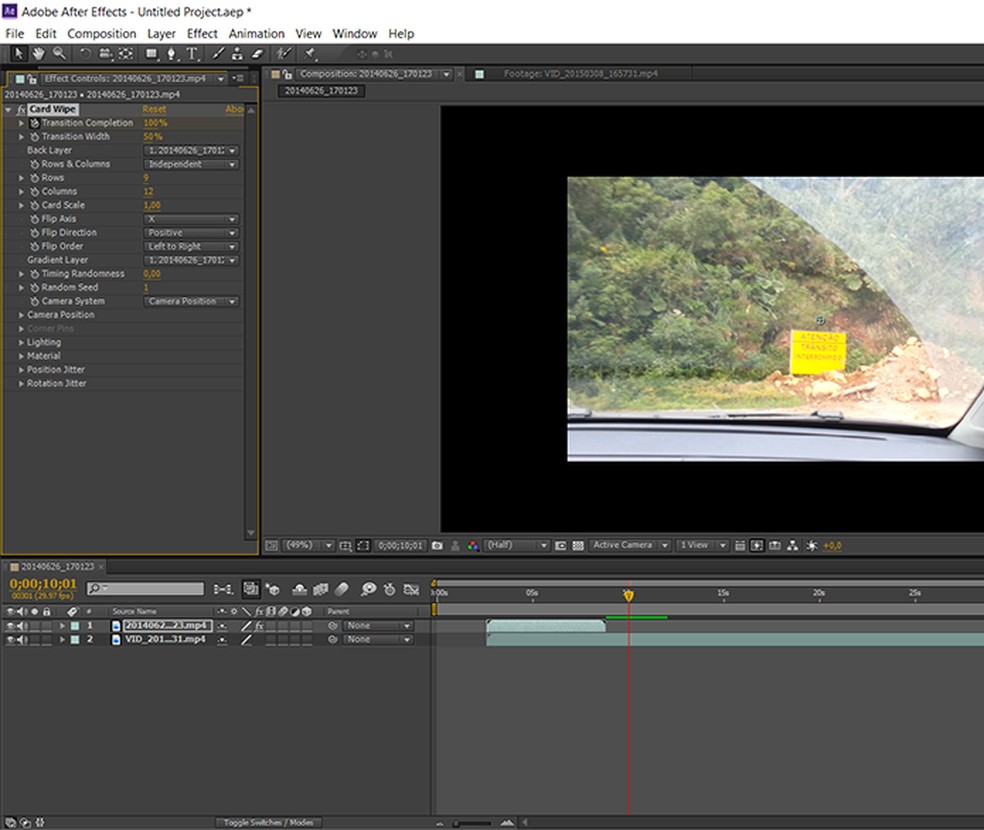The width and height of the screenshot is (984, 830).
Task: Click the timeline zoom slider
Action: [x=472, y=823]
